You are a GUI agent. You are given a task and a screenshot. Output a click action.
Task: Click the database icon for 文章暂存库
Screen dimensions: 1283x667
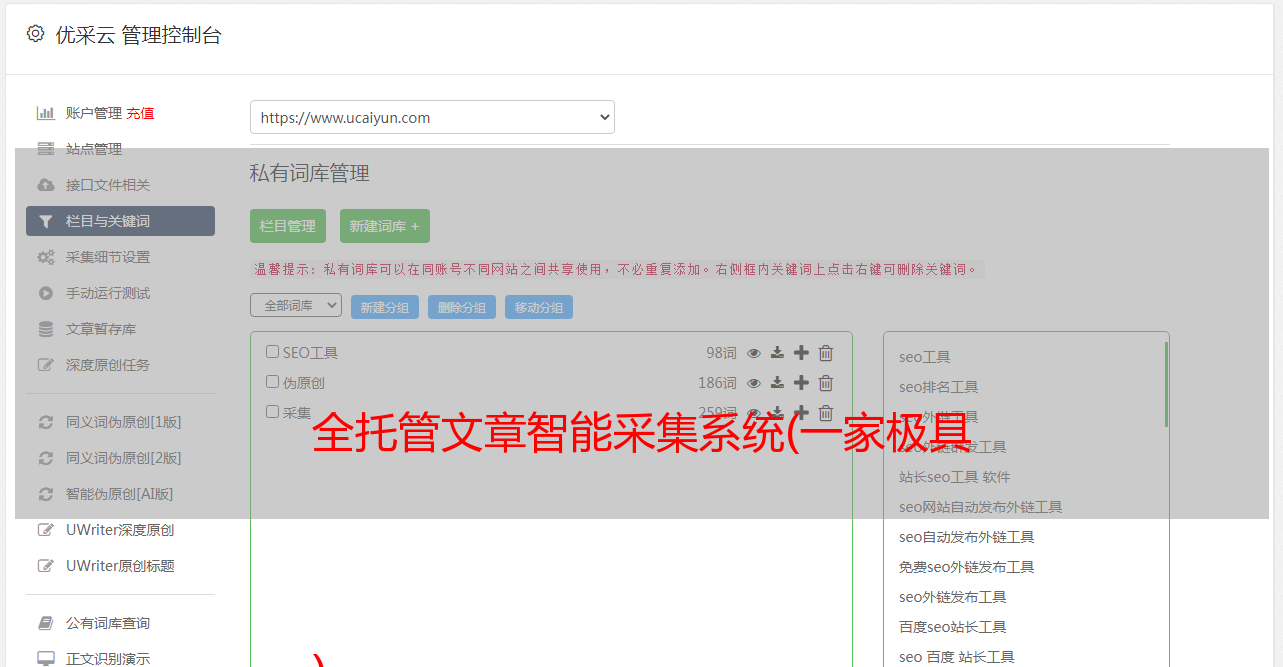click(x=45, y=329)
